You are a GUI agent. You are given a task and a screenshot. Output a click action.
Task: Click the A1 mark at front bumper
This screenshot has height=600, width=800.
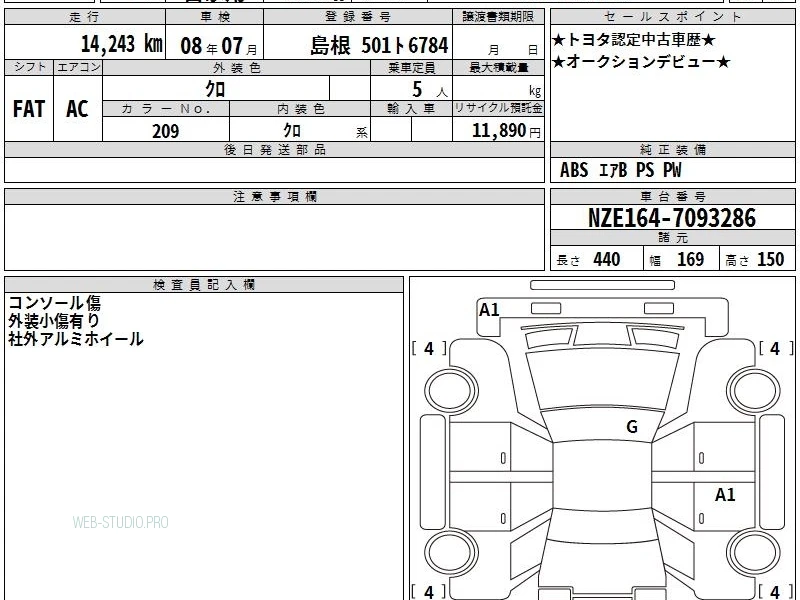coord(489,310)
